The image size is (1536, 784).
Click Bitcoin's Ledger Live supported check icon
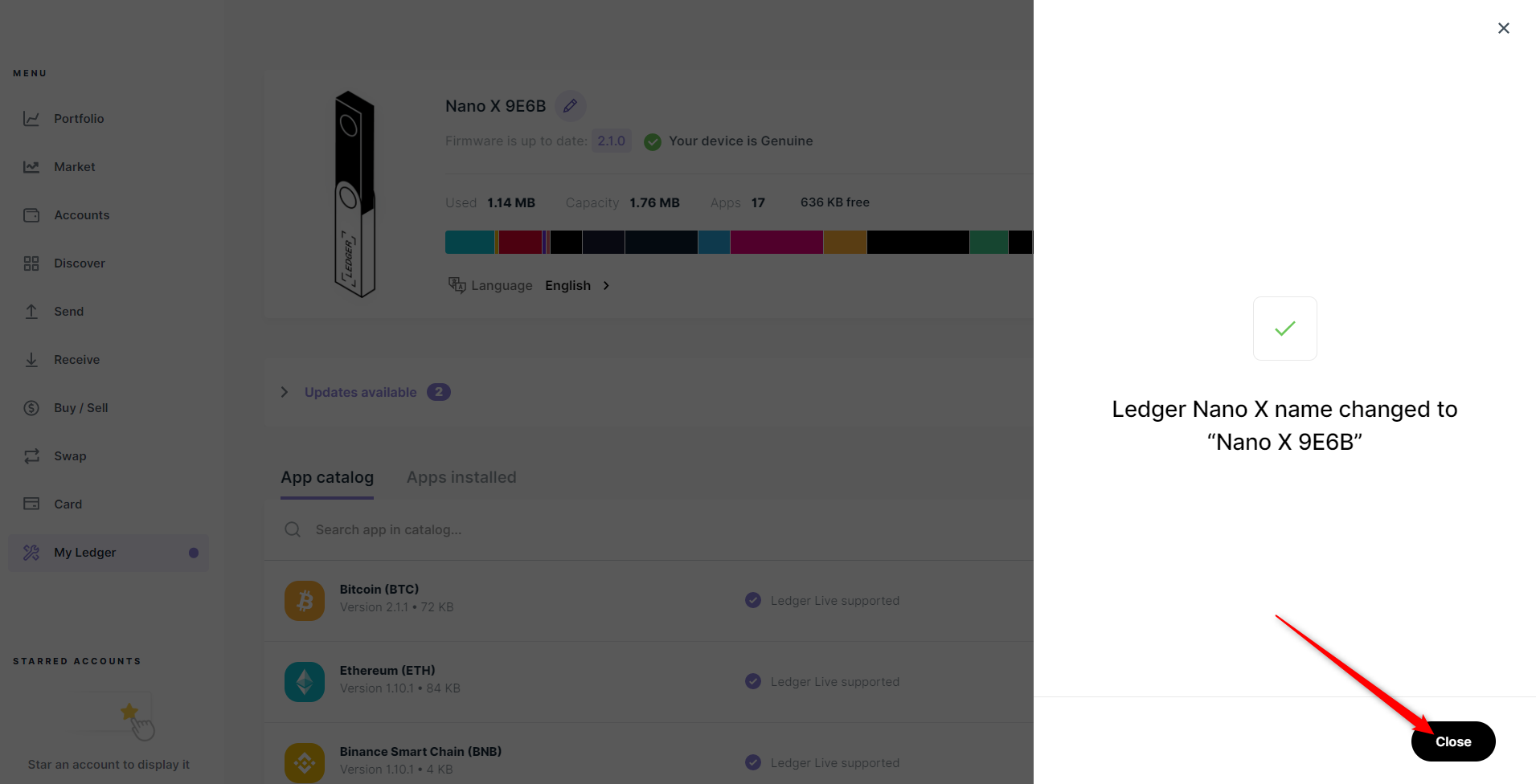pos(753,600)
